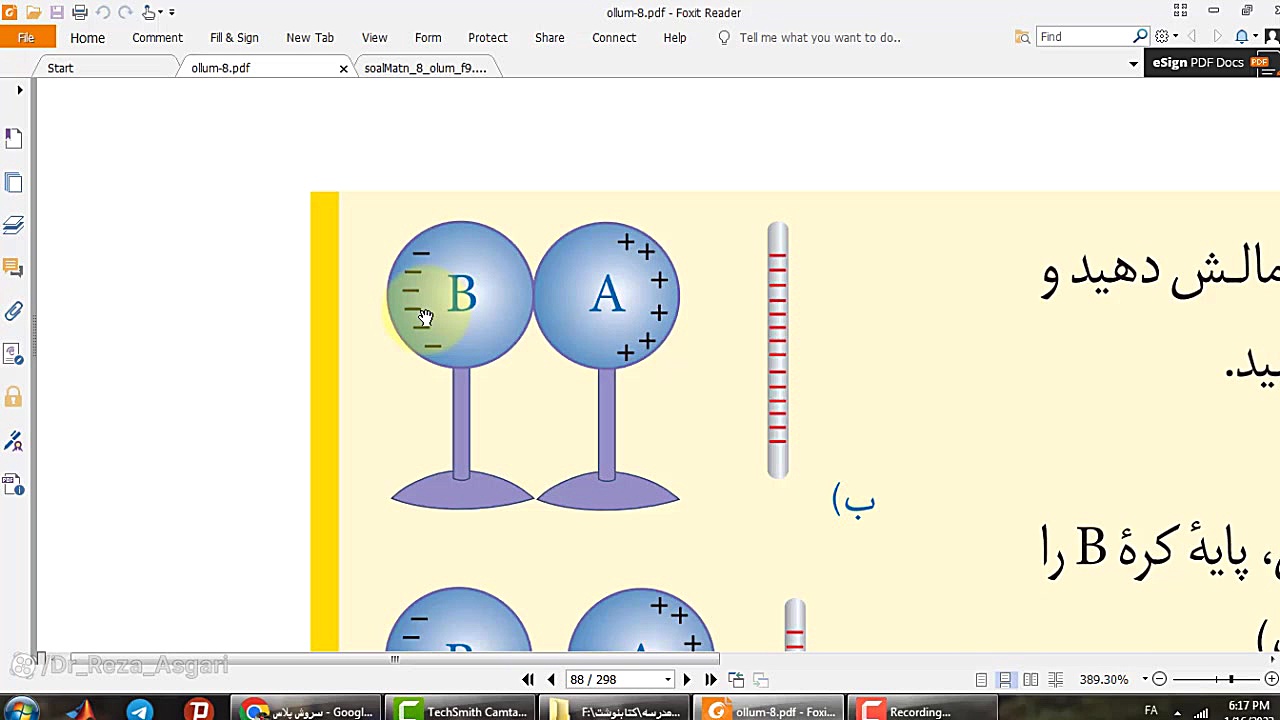This screenshot has width=1280, height=720.
Task: Open the Comments panel
Action: coord(14,268)
